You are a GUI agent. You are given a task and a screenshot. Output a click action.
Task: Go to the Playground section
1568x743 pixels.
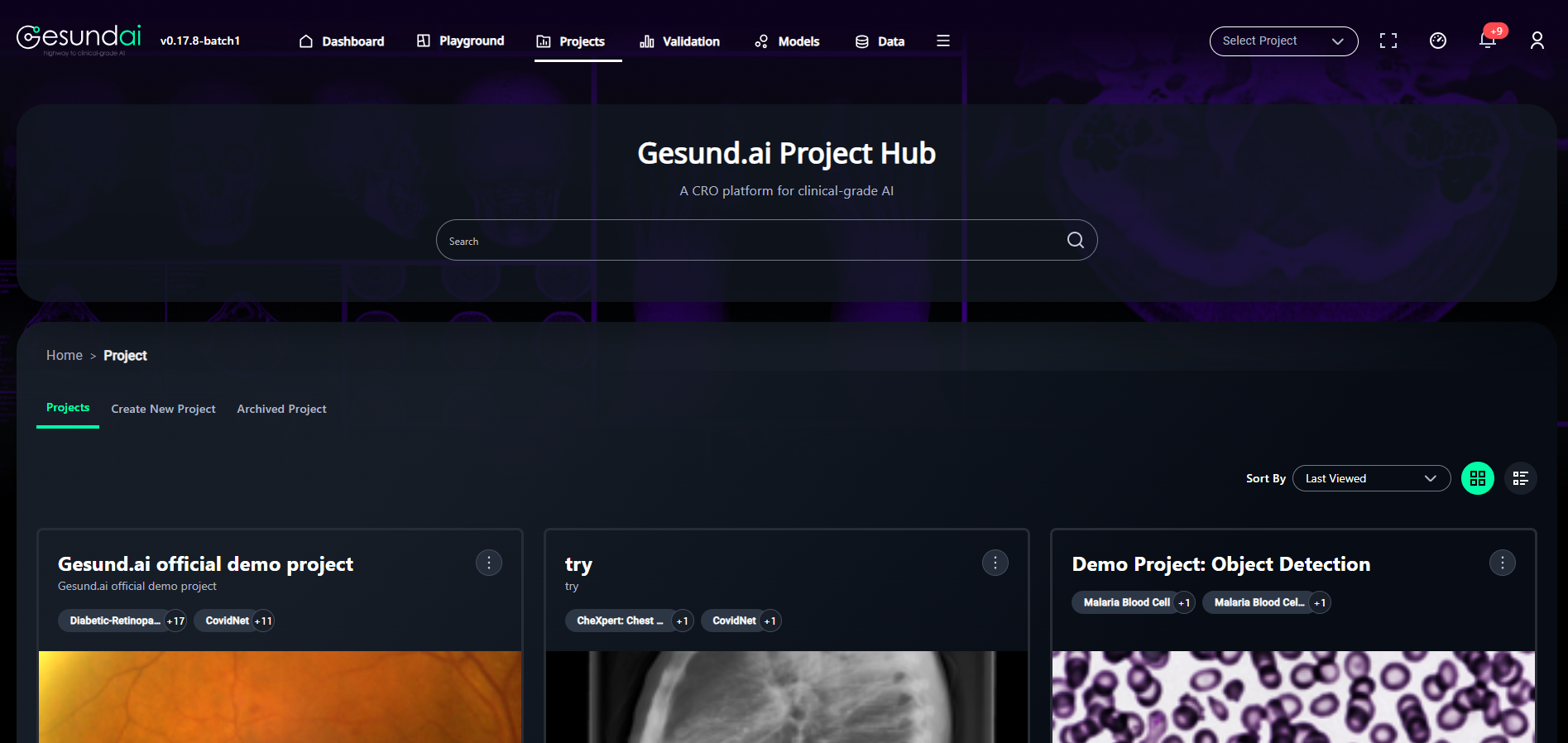pos(460,41)
